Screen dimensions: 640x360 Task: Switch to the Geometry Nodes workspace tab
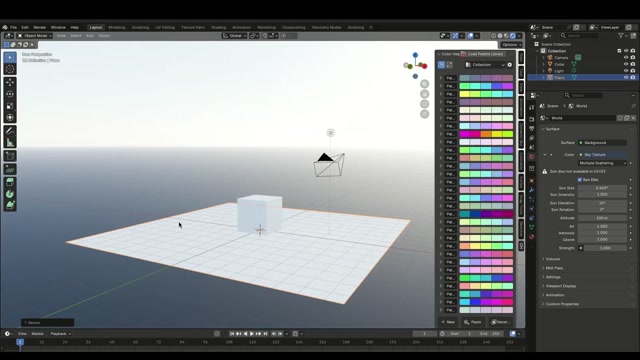[x=326, y=27]
